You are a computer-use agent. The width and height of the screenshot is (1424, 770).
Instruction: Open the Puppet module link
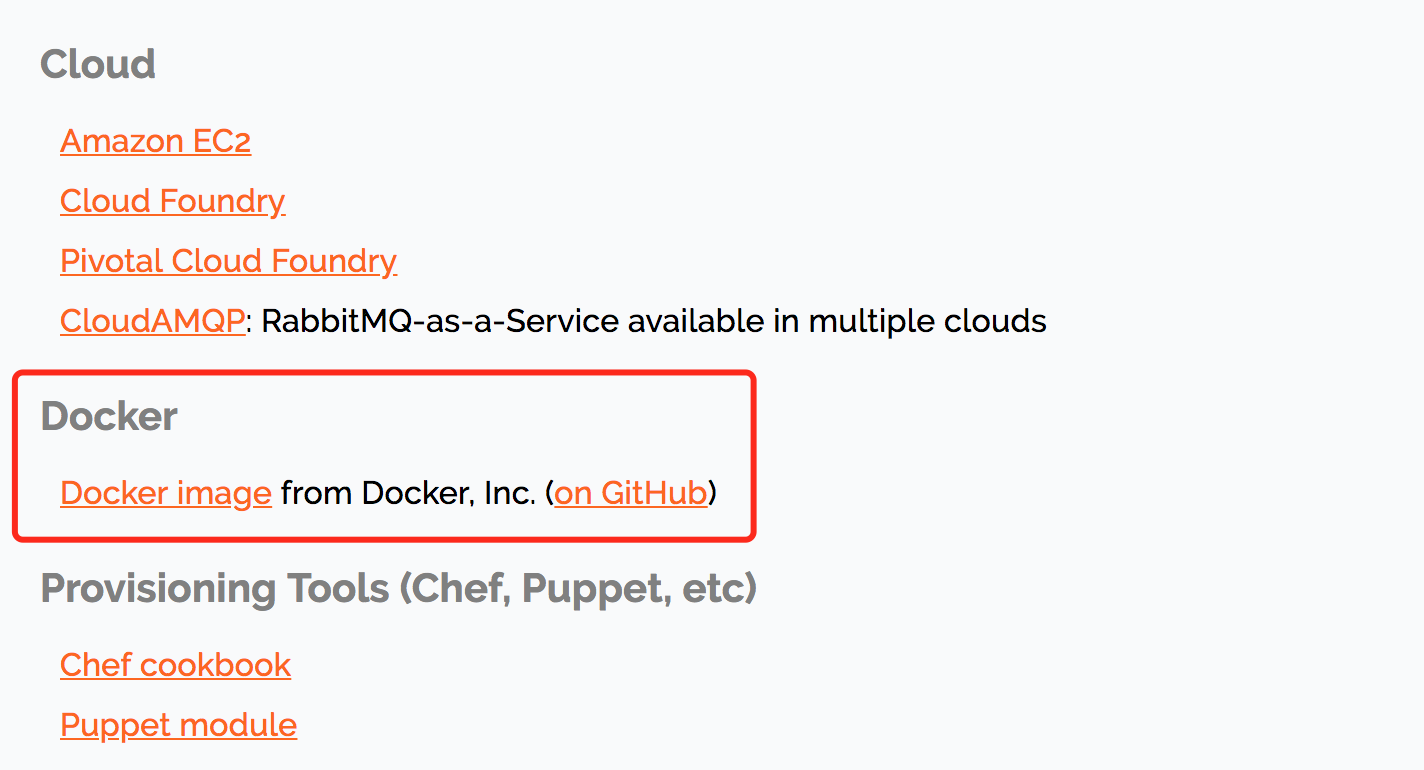178,725
